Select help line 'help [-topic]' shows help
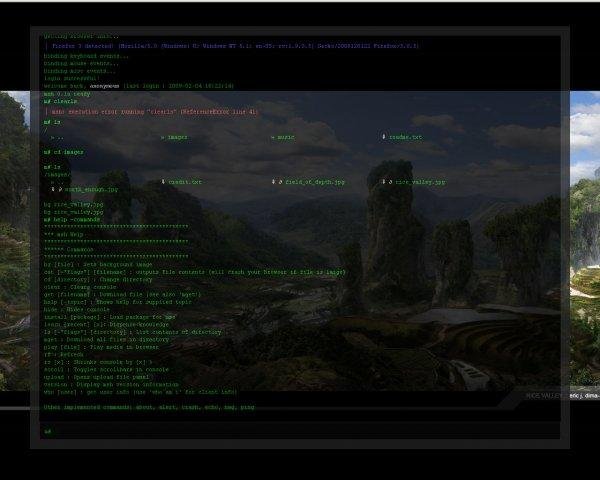The image size is (600, 480). [117, 302]
